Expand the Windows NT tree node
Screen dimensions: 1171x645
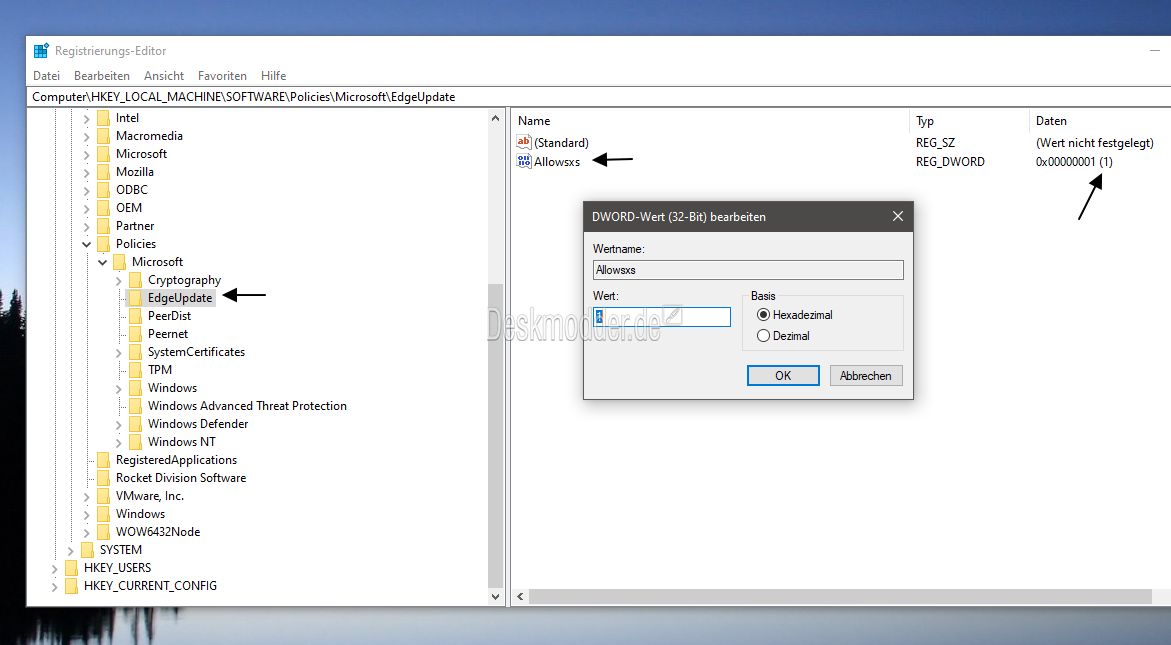click(118, 443)
